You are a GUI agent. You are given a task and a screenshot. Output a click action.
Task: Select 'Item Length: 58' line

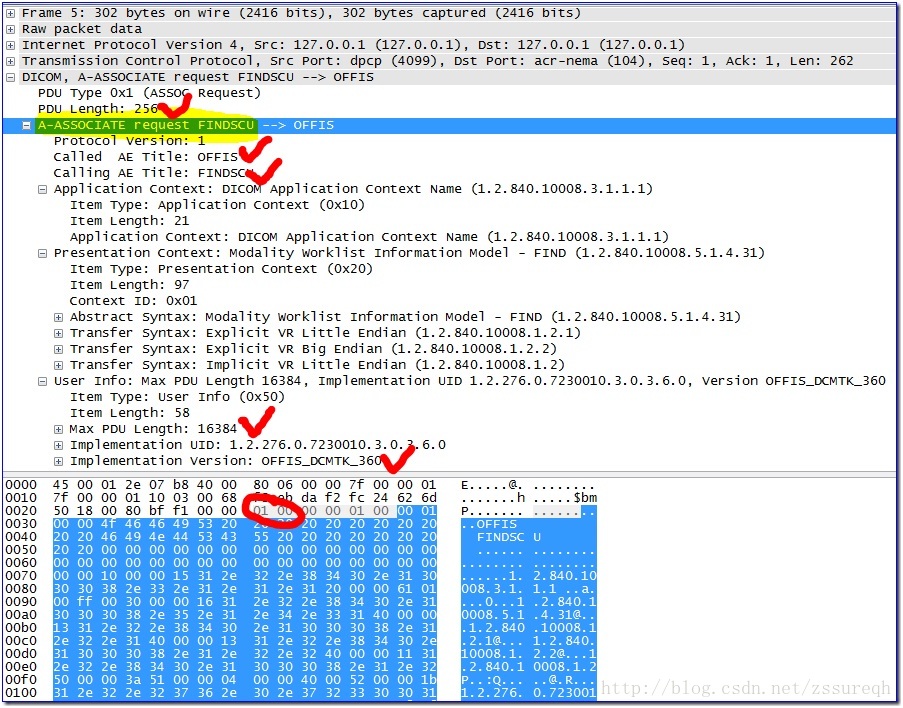[130, 414]
